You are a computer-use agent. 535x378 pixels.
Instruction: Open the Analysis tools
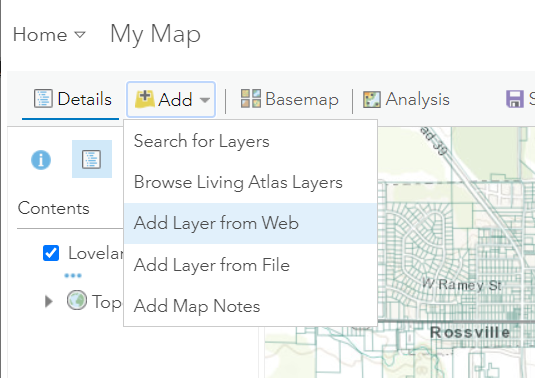(406, 99)
